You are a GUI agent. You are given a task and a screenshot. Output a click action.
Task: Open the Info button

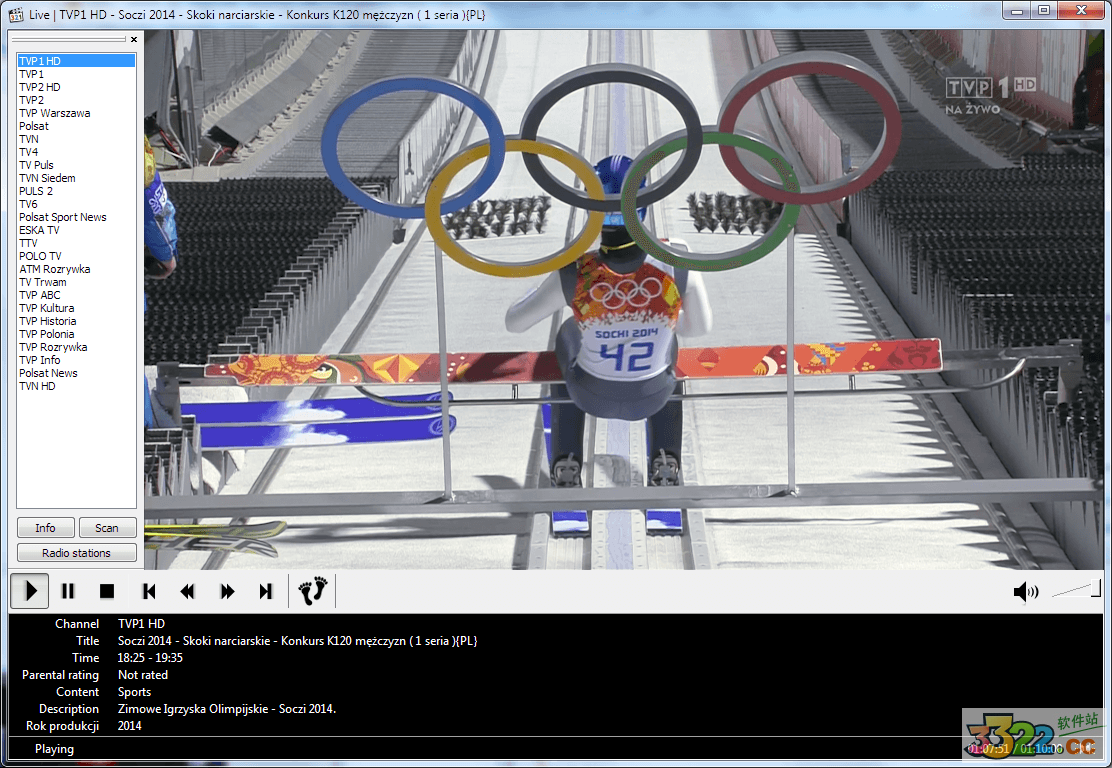(x=45, y=528)
